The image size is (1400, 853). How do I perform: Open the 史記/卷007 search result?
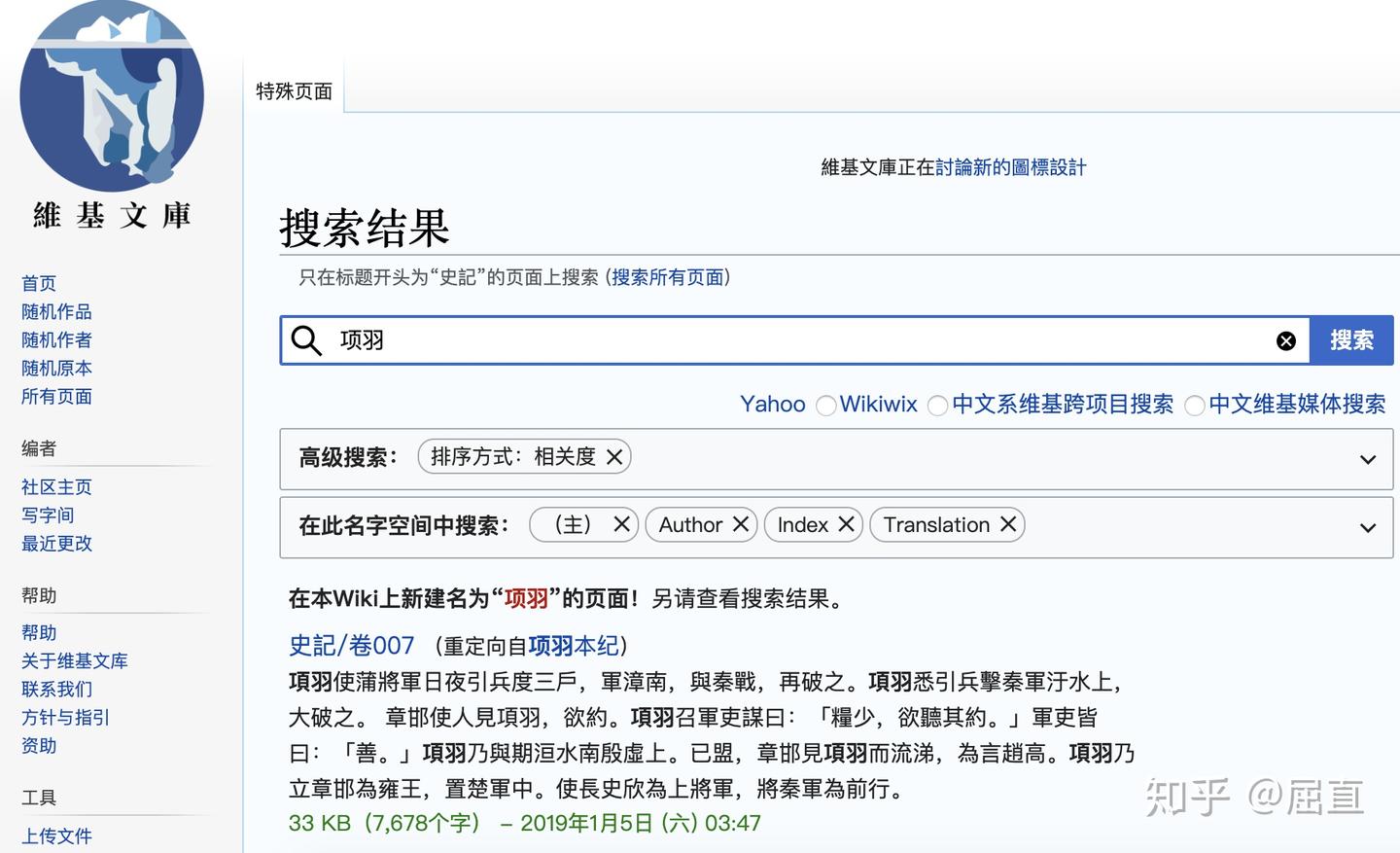click(x=350, y=645)
